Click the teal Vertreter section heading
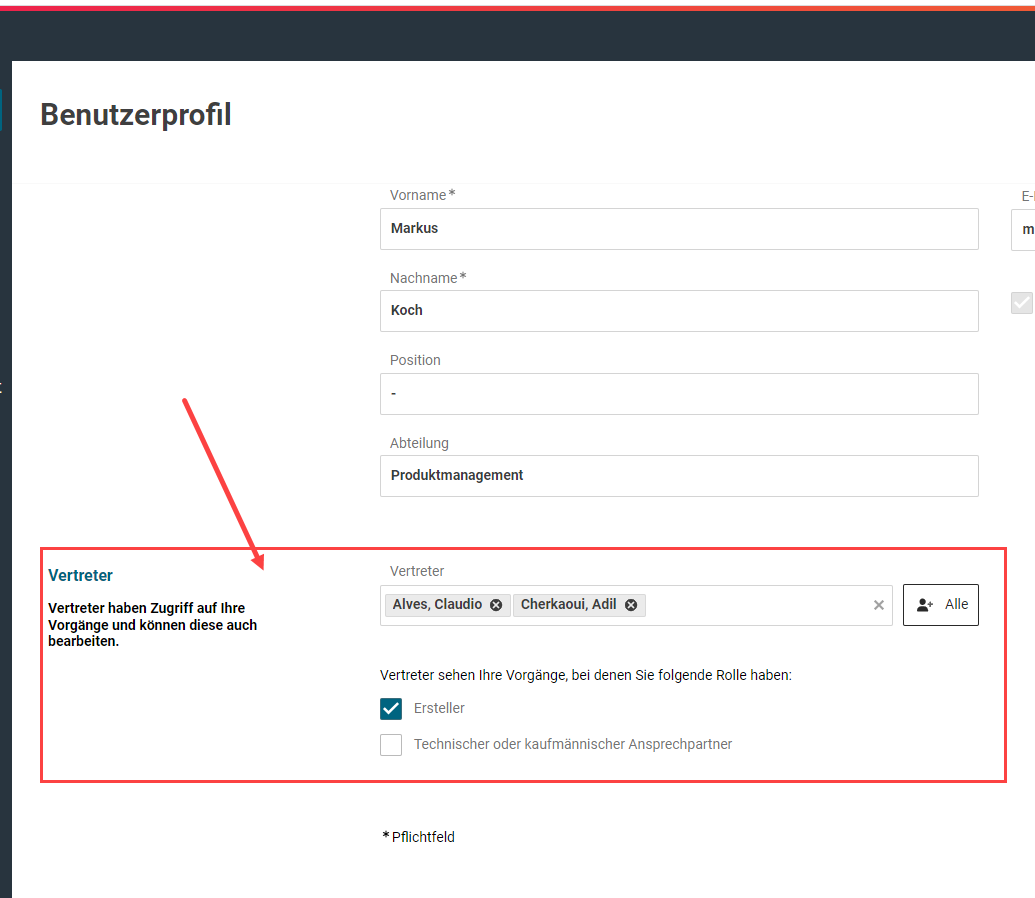Screen dimensions: 1035x898 pos(81,576)
